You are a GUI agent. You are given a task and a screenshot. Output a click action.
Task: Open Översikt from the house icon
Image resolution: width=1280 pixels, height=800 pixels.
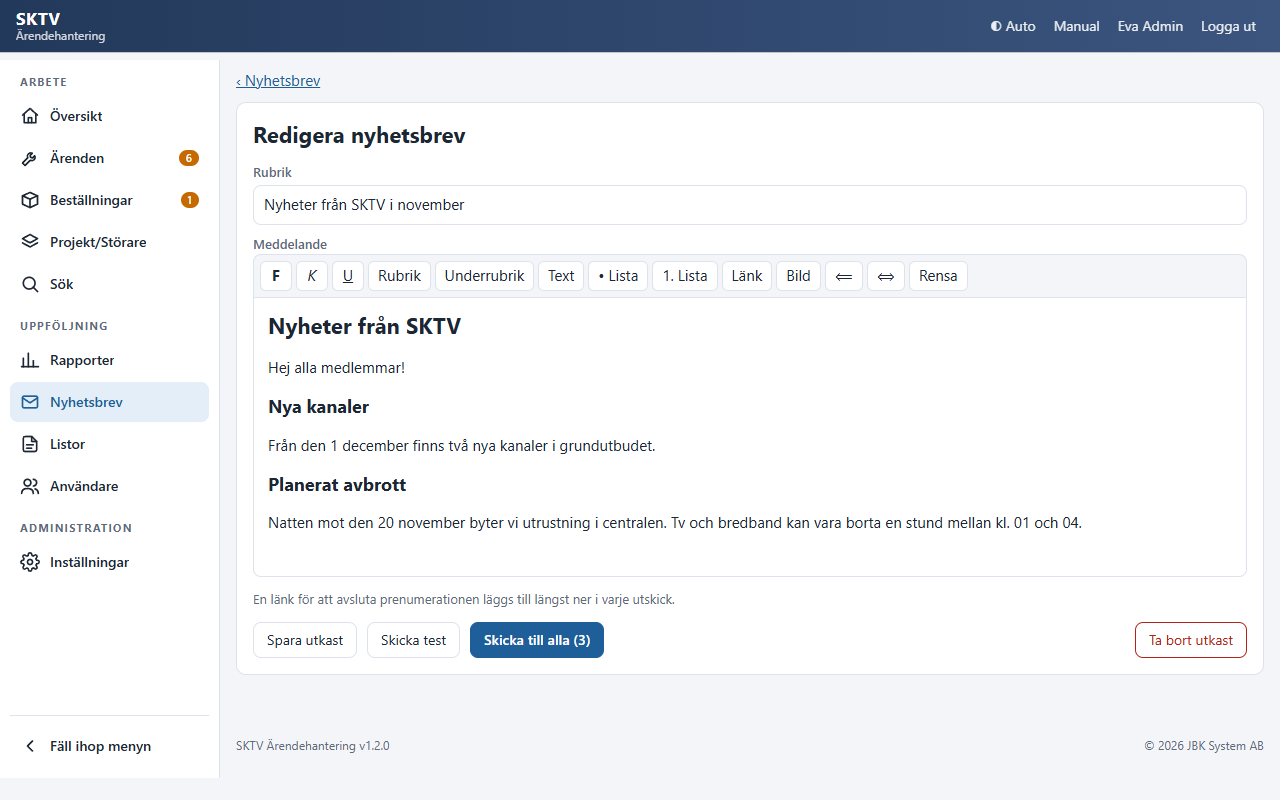pyautogui.click(x=30, y=116)
